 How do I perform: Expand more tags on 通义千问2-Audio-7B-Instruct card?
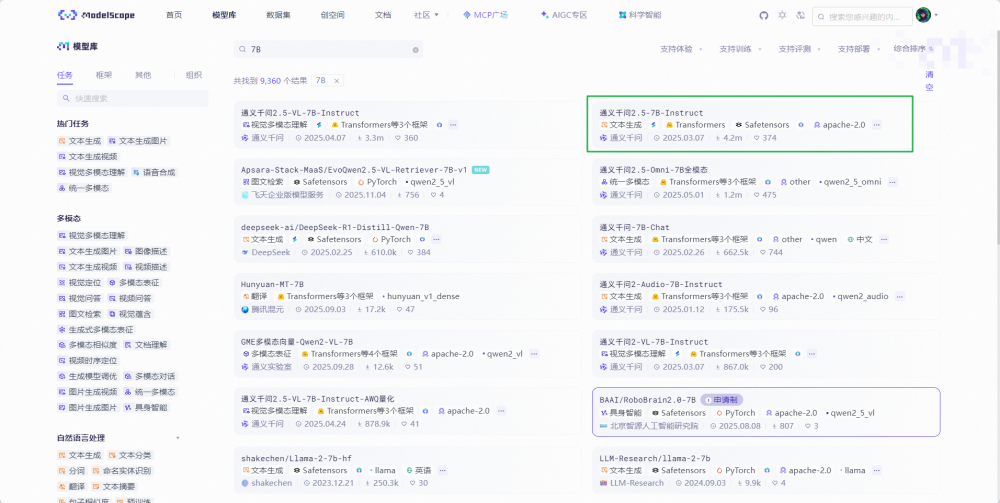[x=900, y=297]
